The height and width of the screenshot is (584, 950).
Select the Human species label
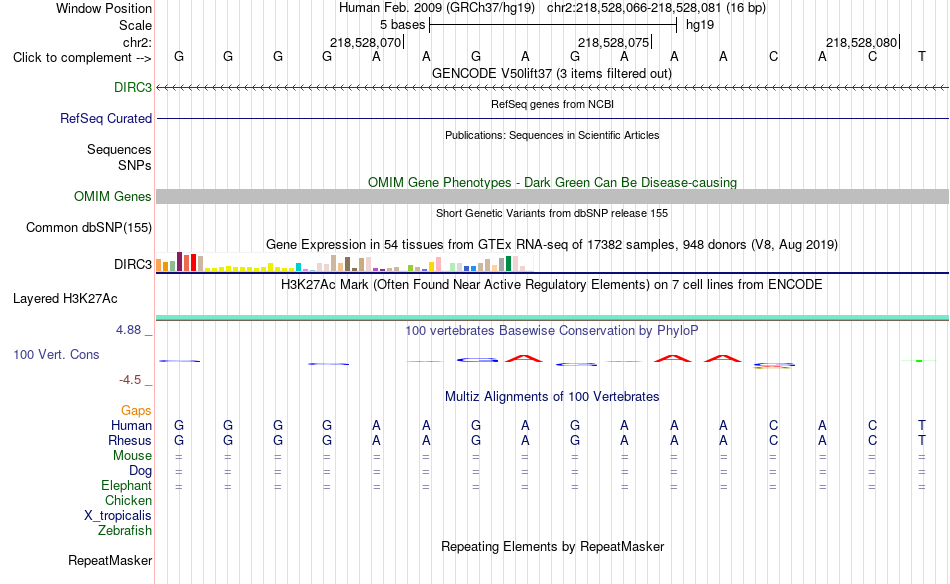131,425
